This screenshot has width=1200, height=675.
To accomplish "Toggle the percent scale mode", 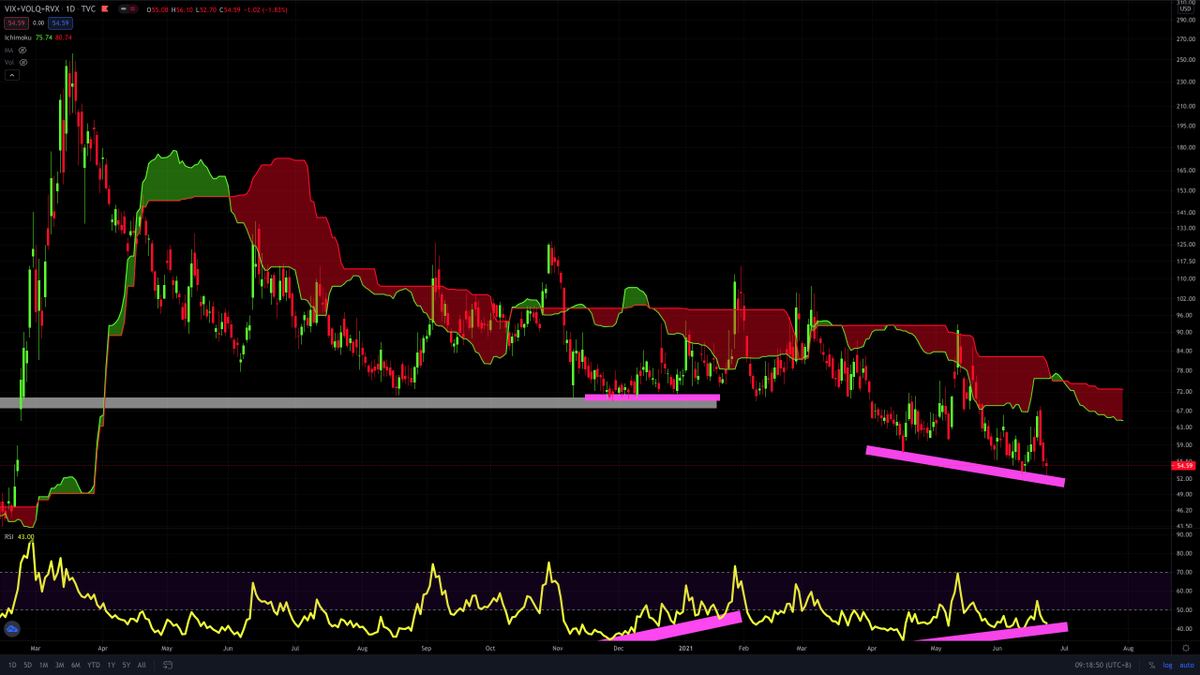I will tap(1152, 665).
